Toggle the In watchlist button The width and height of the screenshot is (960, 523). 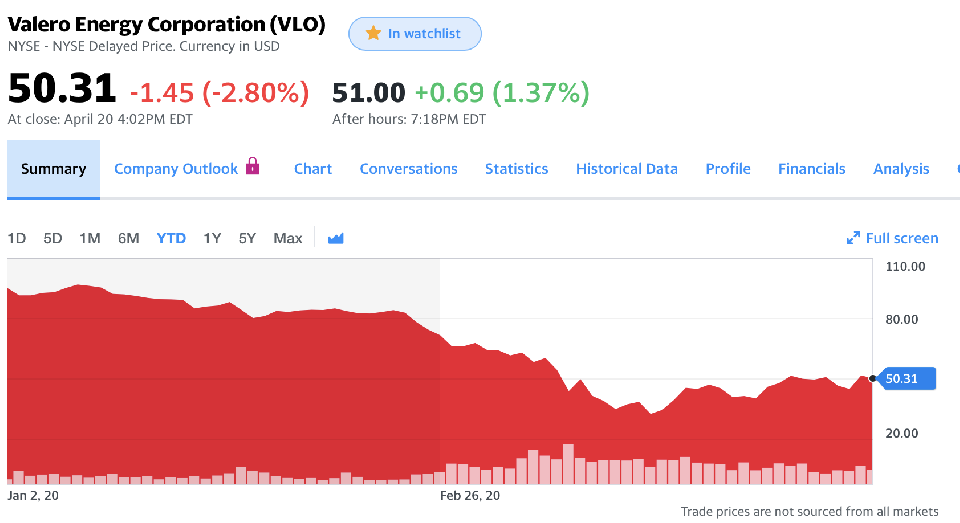pos(414,34)
